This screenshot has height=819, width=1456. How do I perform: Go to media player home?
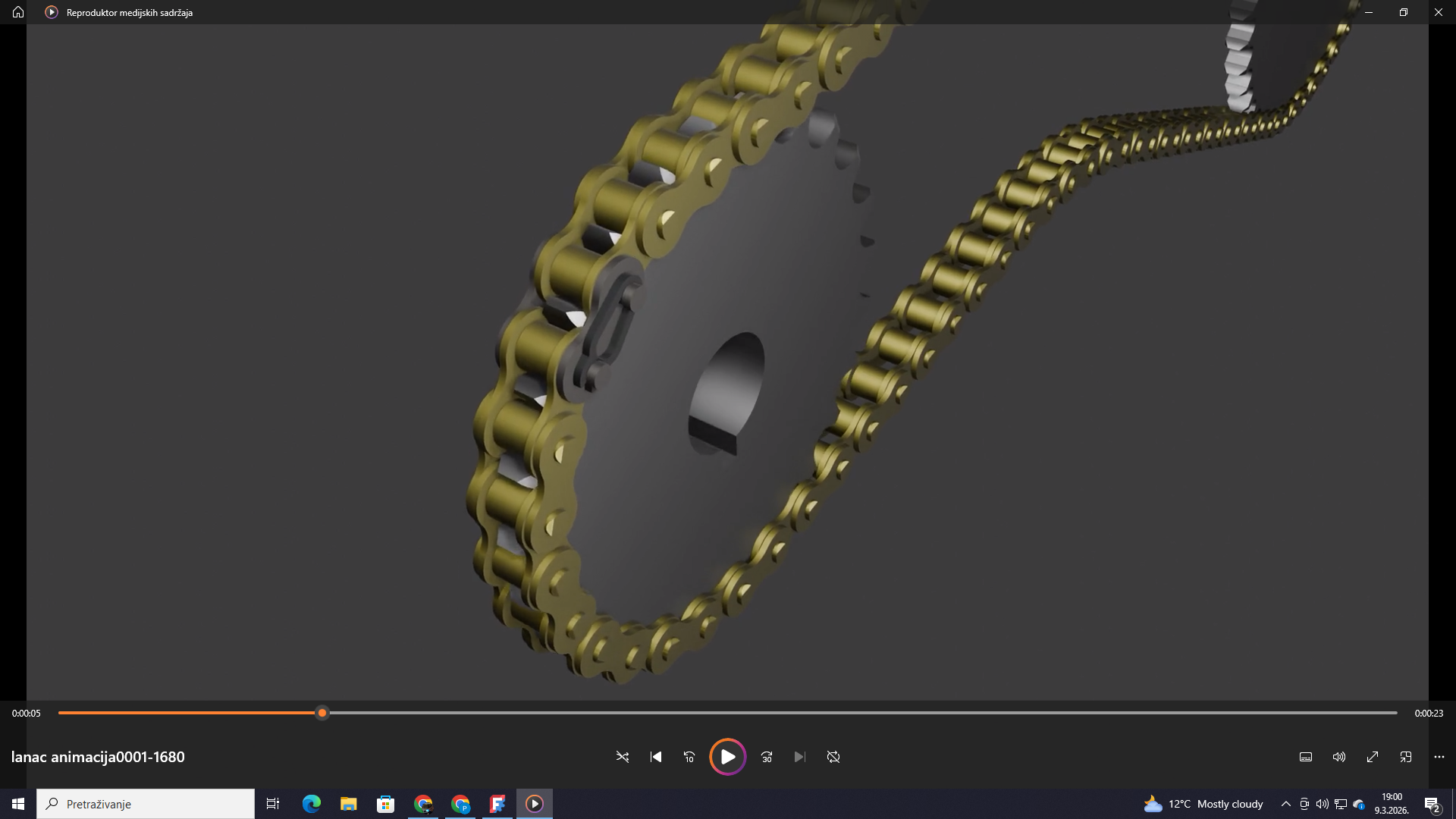pos(18,12)
